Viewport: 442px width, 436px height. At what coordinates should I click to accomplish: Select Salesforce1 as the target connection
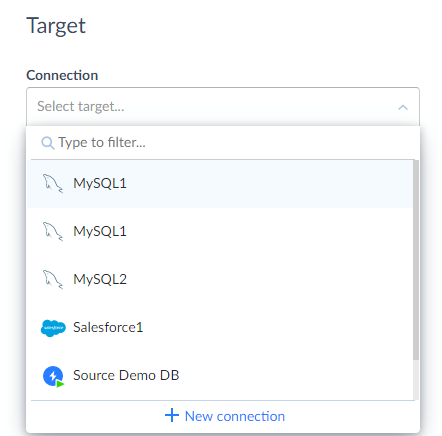tap(220, 327)
